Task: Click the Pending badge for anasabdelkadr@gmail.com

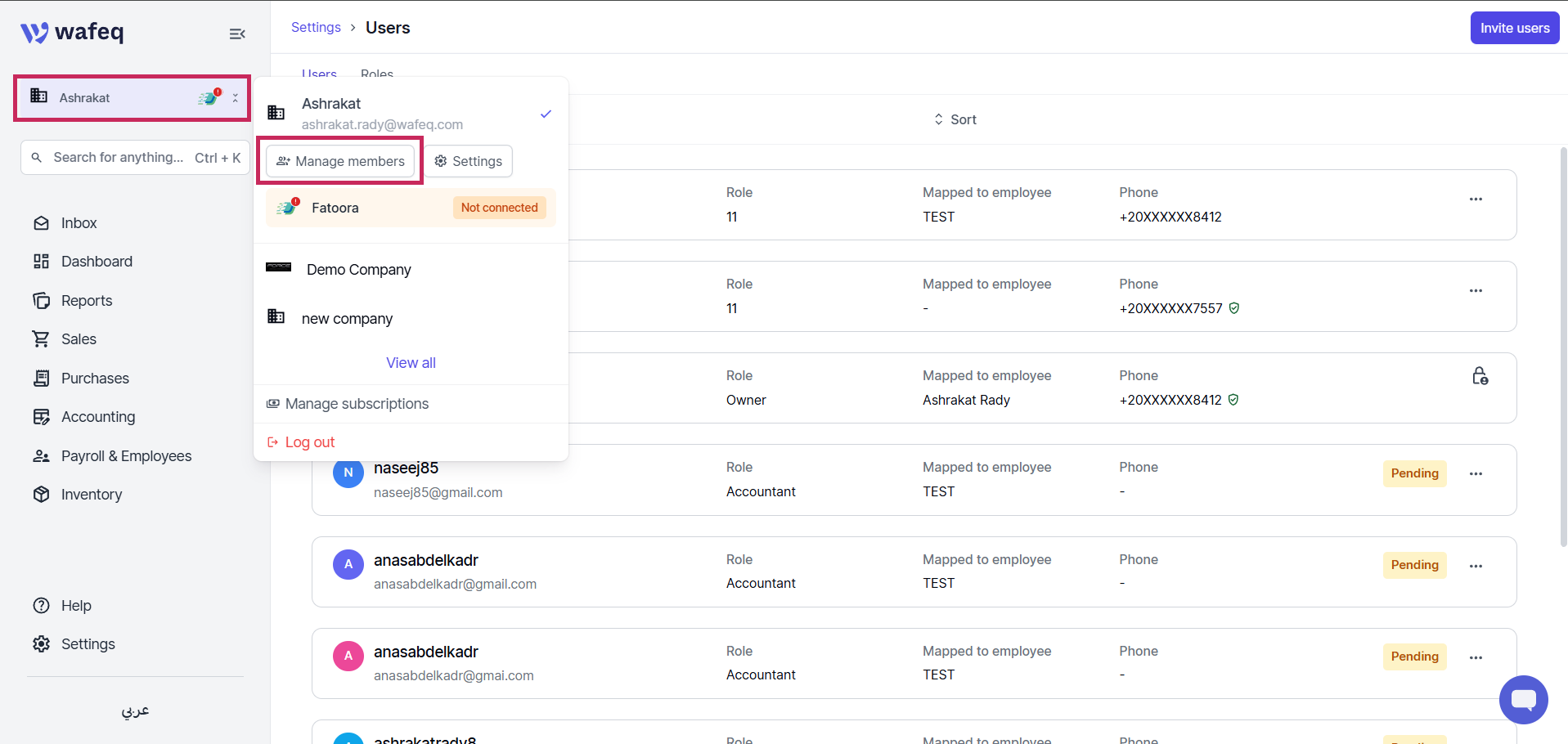Action: [x=1414, y=565]
